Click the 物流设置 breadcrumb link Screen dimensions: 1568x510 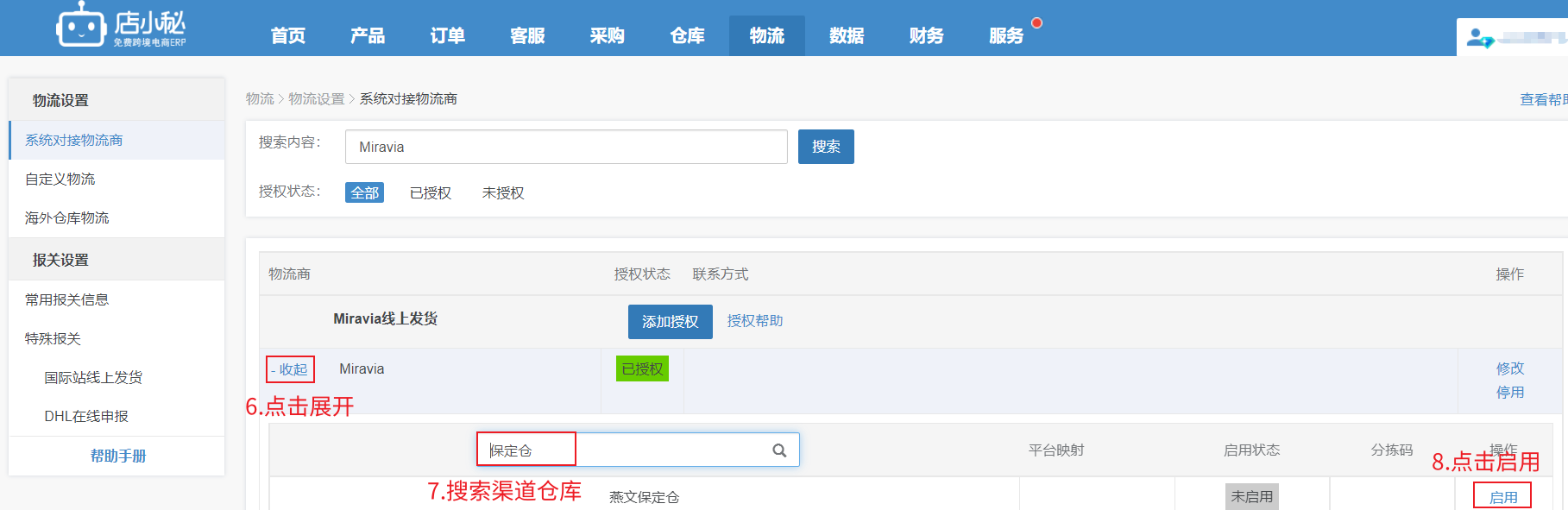point(316,99)
